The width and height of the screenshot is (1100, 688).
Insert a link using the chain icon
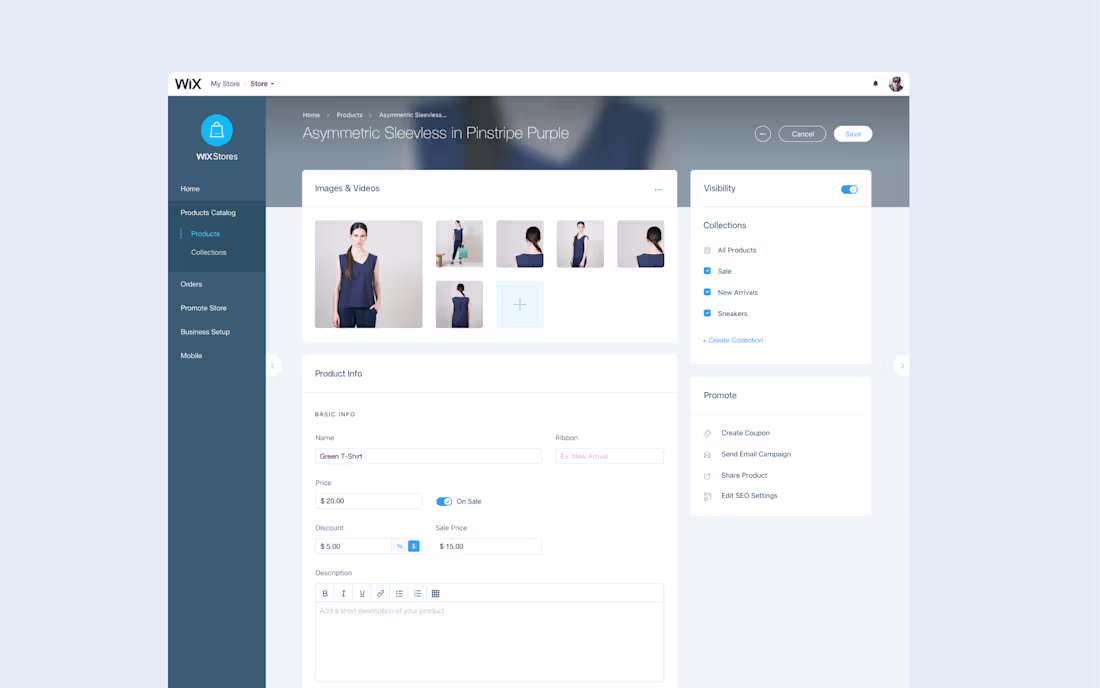pyautogui.click(x=380, y=593)
